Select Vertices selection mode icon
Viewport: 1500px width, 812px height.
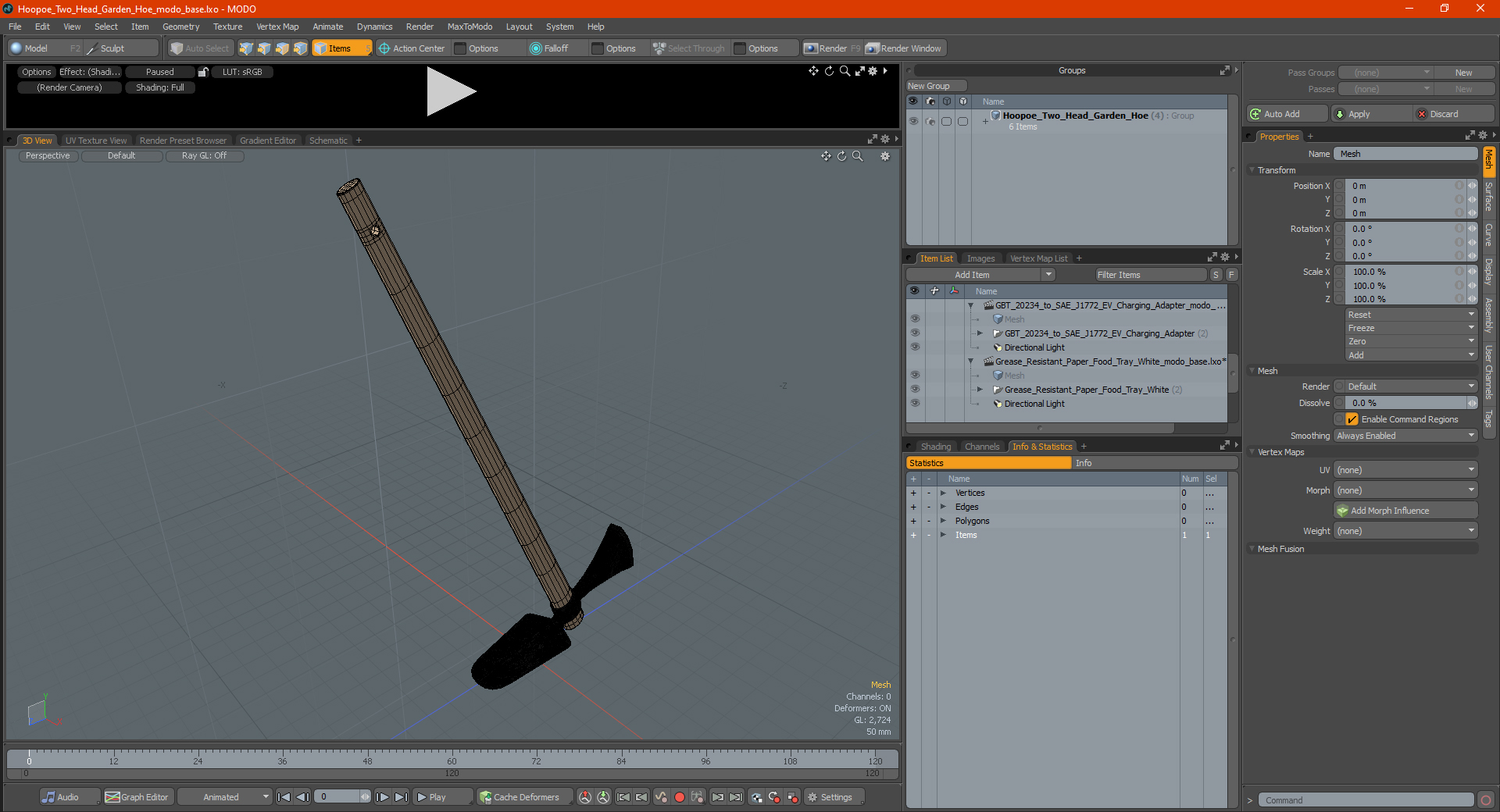tap(246, 48)
